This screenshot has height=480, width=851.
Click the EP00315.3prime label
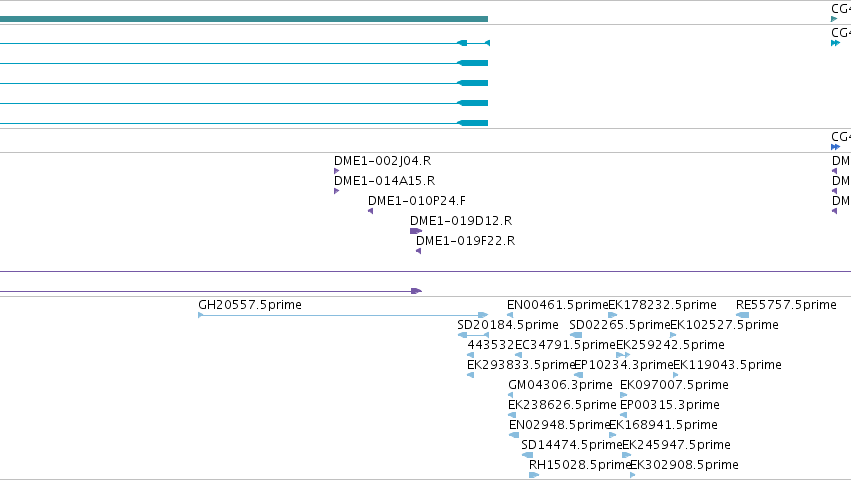[670, 406]
